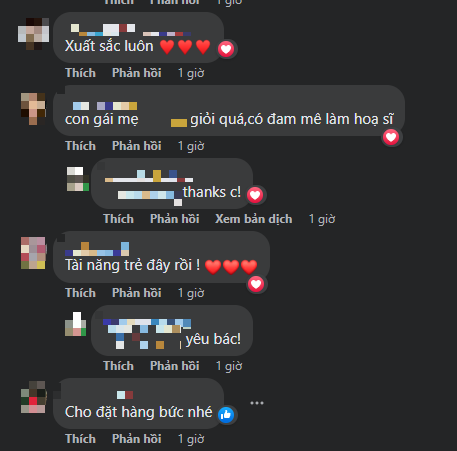457x451 pixels.
Task: Open avatar of 'Tài năng trẻ' commenter
Action: tap(33, 253)
